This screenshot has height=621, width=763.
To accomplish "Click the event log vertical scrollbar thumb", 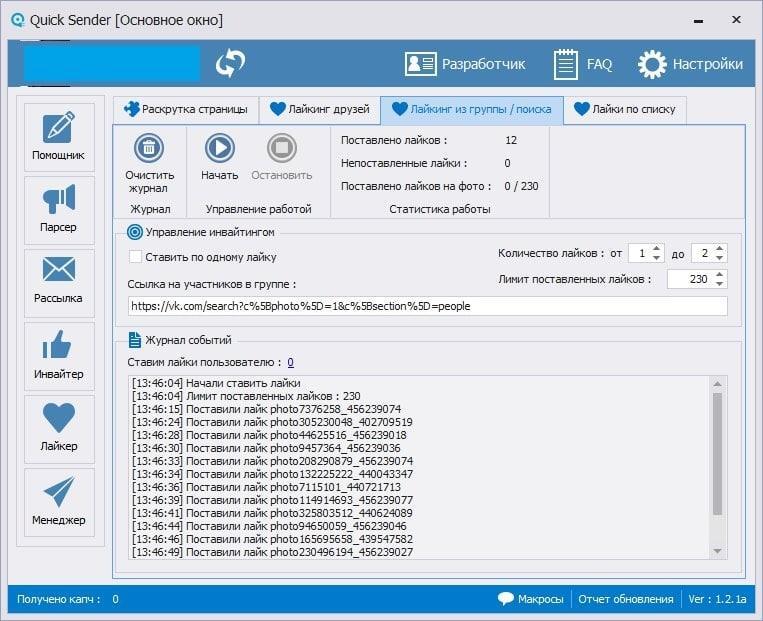I will [x=717, y=453].
